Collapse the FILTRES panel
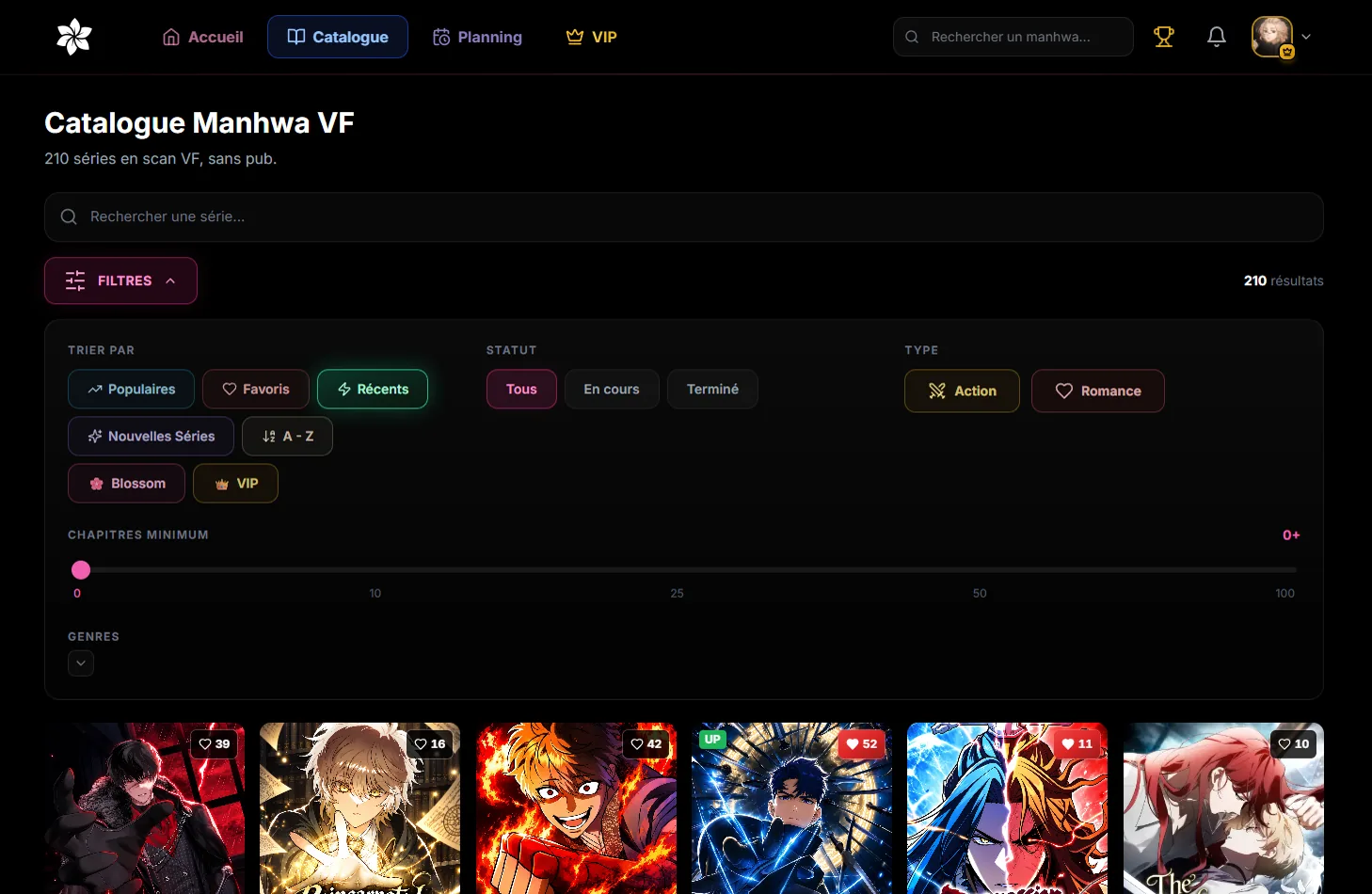The image size is (1372, 894). coord(120,280)
